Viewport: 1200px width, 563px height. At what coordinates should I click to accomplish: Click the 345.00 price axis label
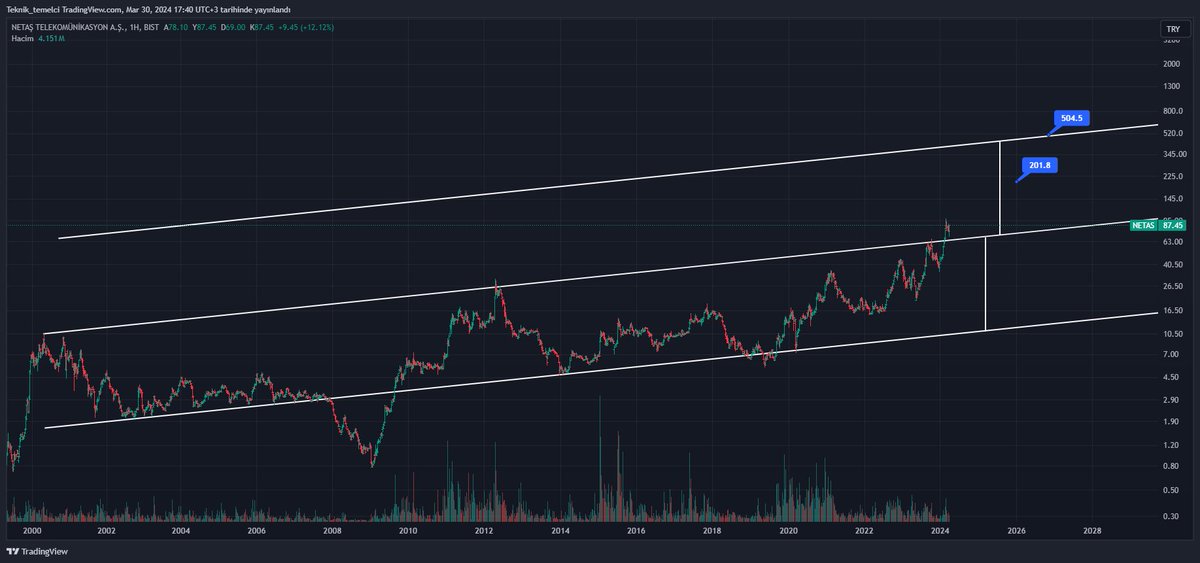1175,154
